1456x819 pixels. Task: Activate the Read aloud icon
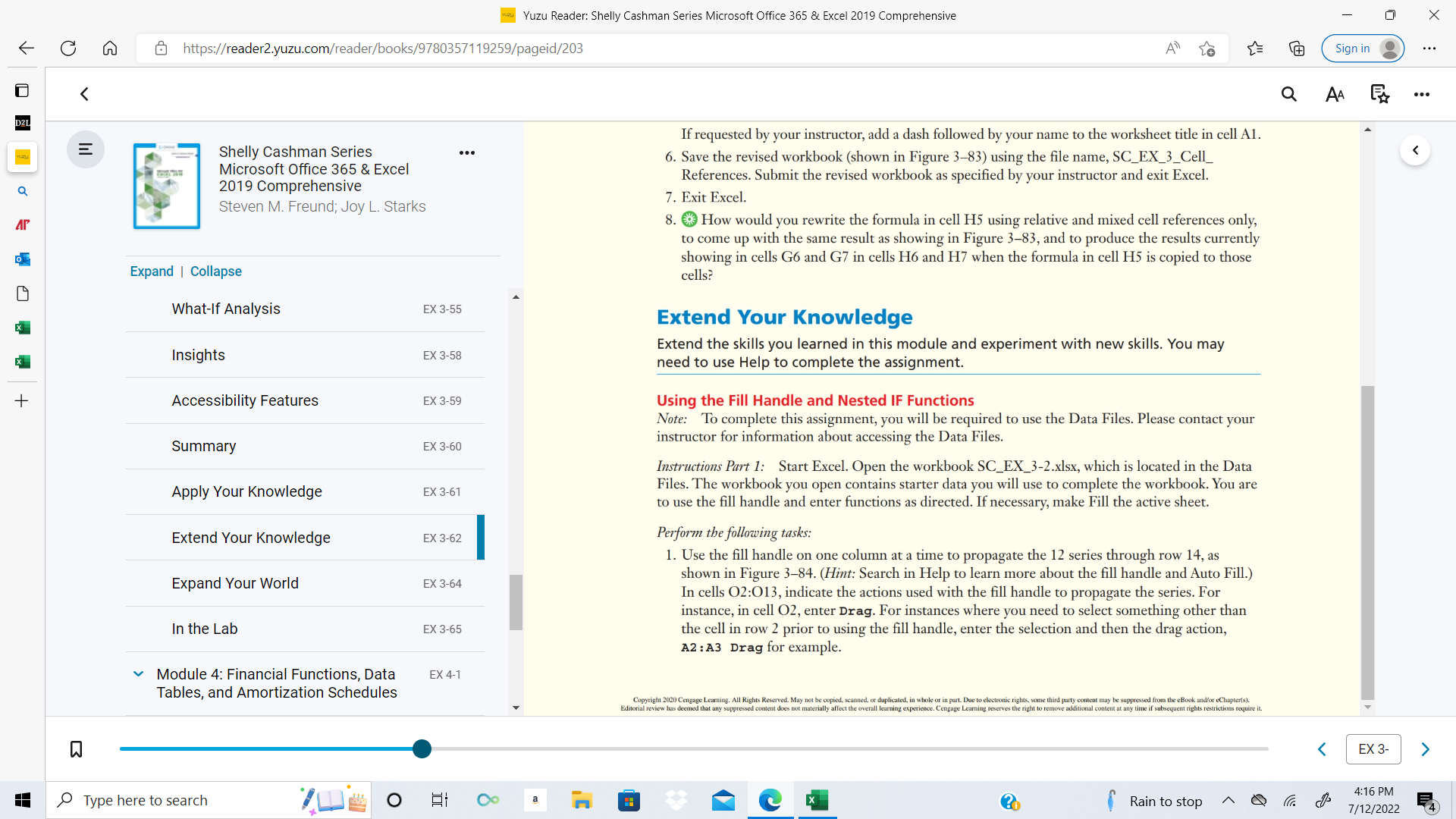1172,49
